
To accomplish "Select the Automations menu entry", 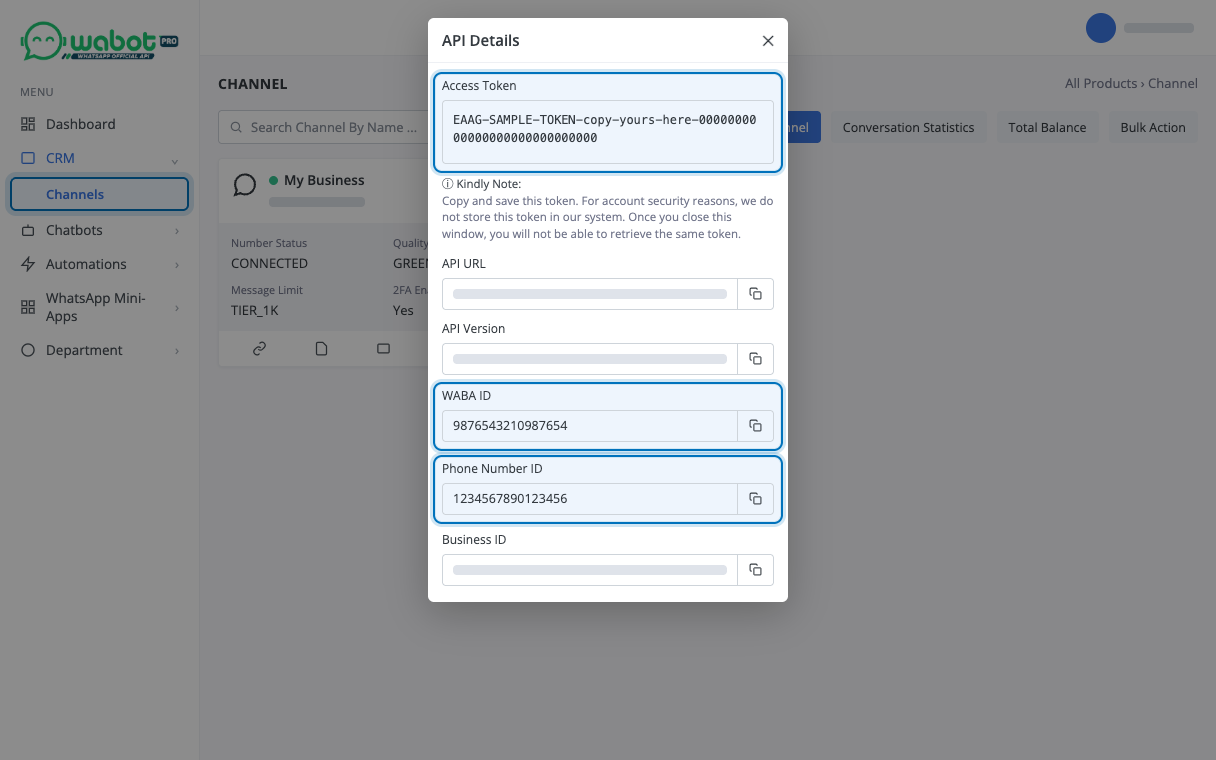I will (x=99, y=264).
